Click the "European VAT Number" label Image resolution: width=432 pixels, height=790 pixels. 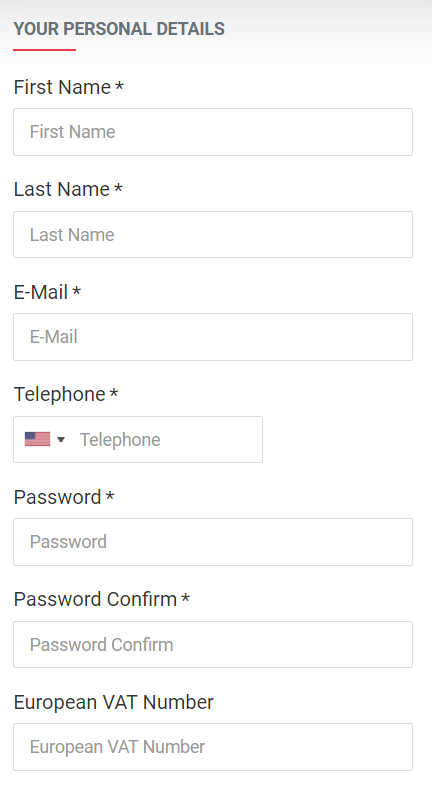coord(113,702)
